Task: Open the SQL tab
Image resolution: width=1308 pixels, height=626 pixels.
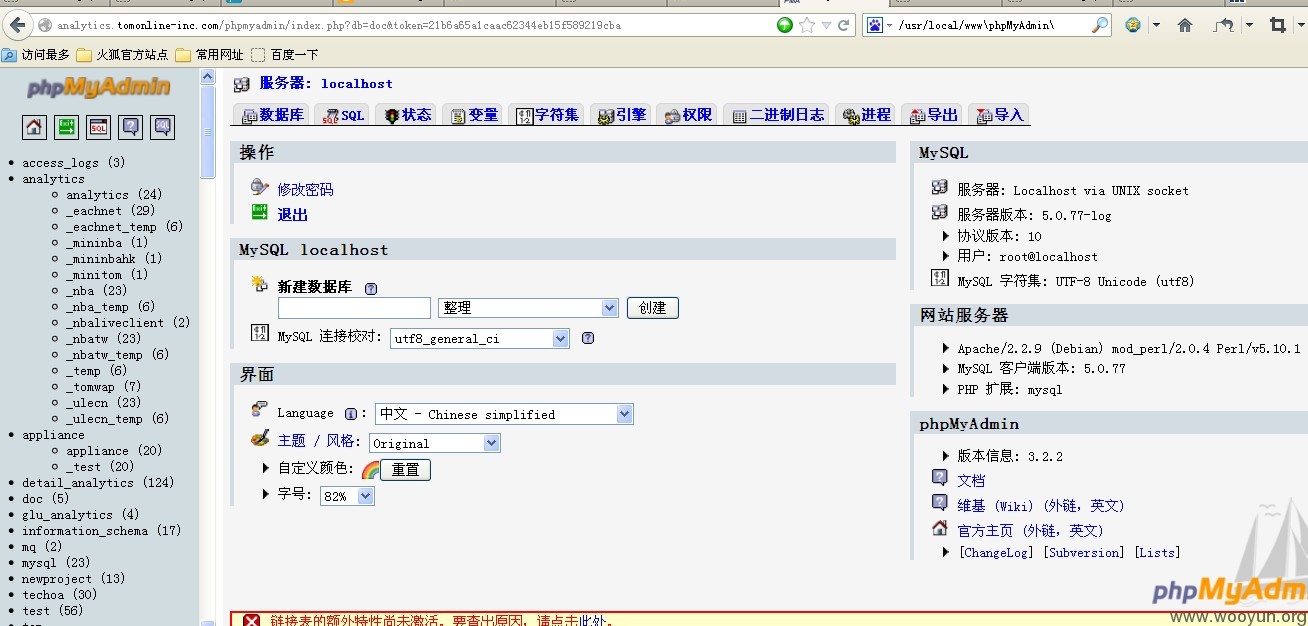Action: point(342,115)
